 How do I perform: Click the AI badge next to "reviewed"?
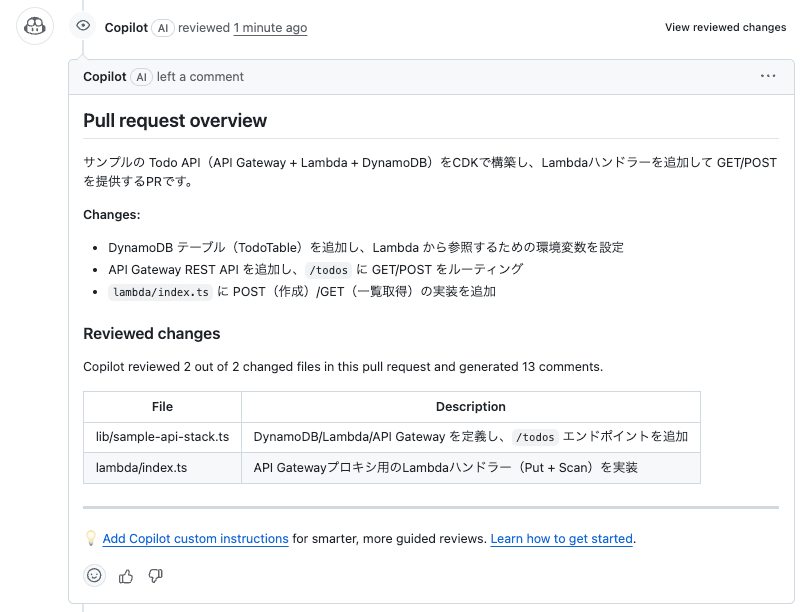163,28
